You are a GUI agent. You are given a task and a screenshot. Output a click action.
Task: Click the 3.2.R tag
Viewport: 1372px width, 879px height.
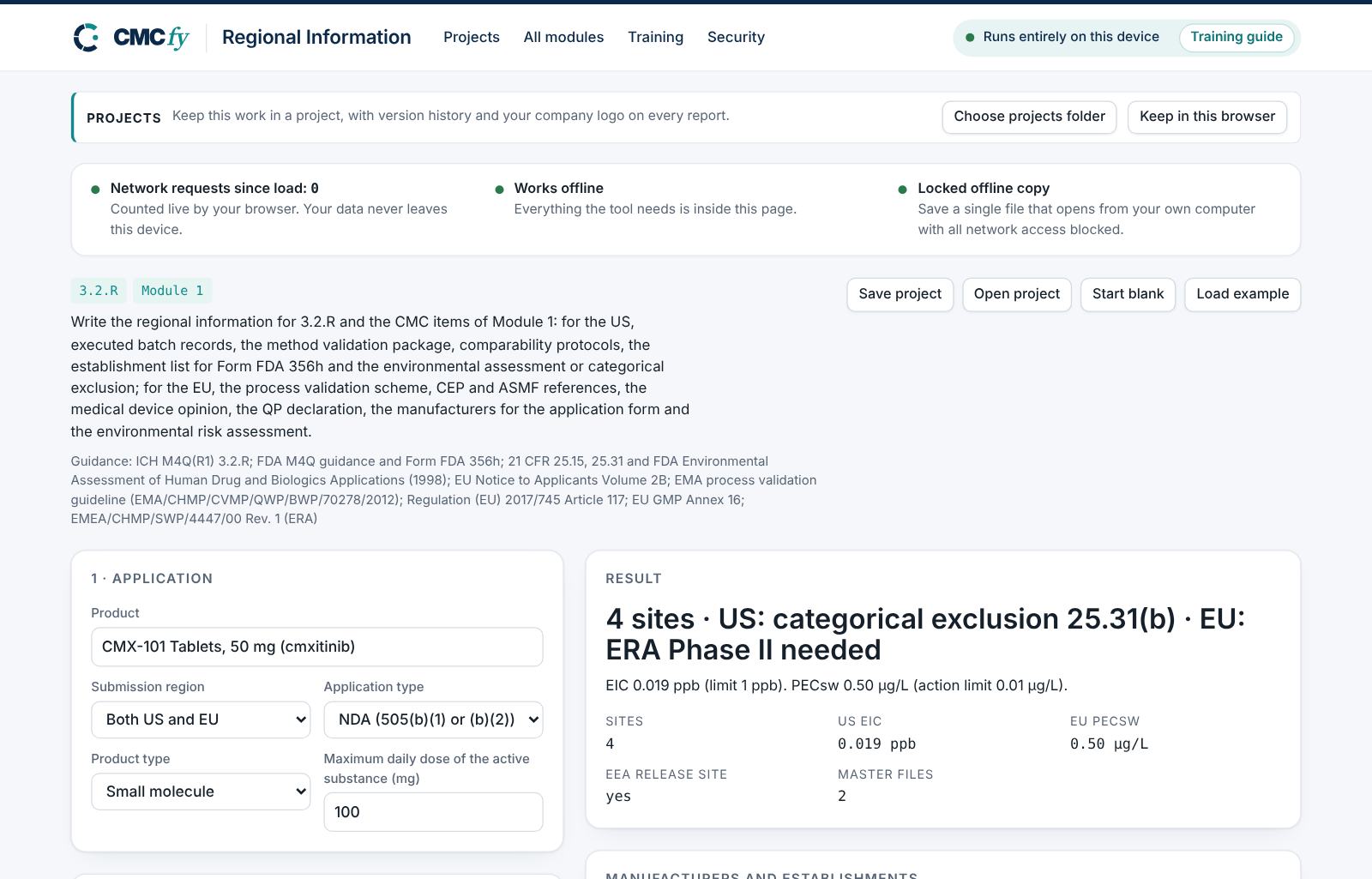99,291
